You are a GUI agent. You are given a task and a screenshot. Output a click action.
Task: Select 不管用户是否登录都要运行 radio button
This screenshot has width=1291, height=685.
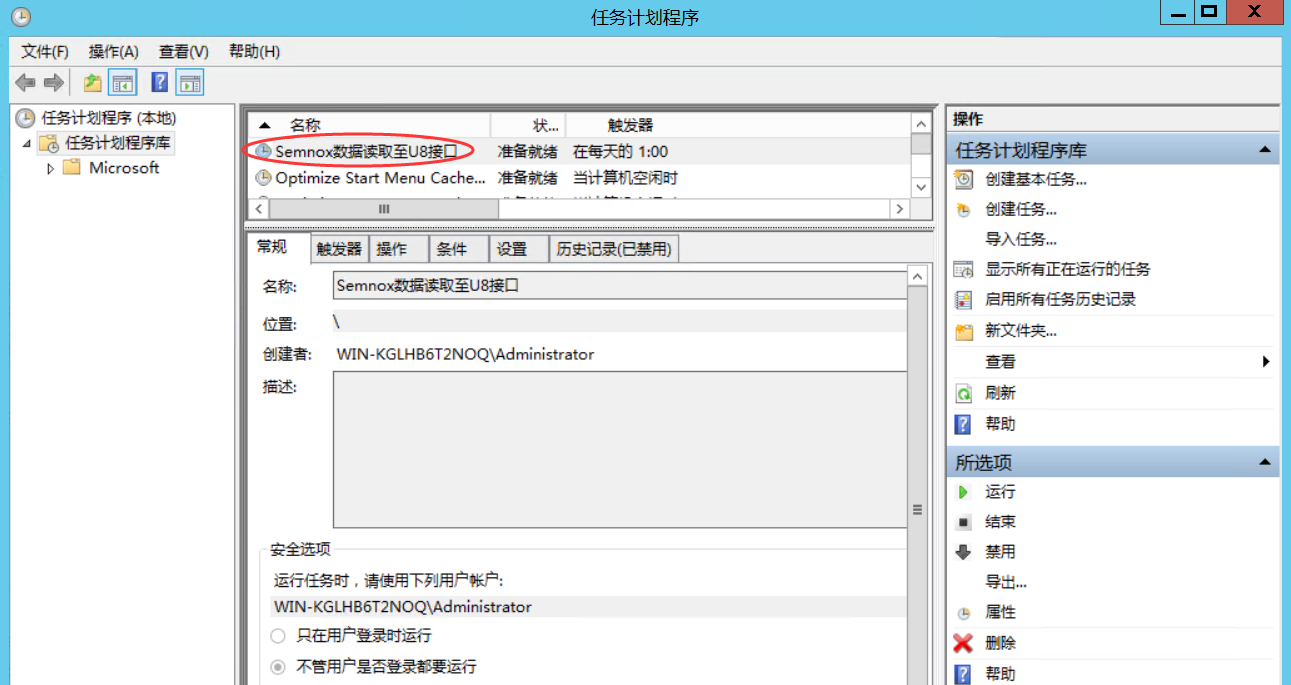click(x=278, y=666)
